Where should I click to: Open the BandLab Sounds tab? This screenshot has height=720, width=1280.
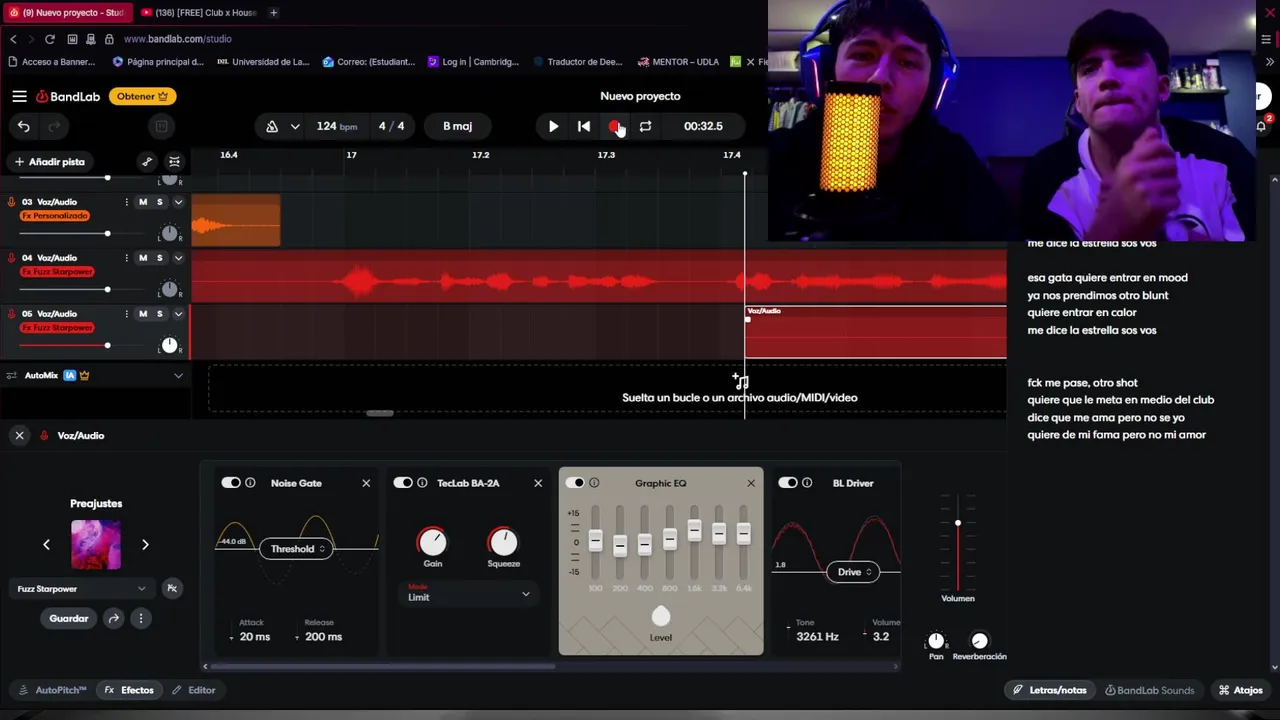coord(1149,690)
